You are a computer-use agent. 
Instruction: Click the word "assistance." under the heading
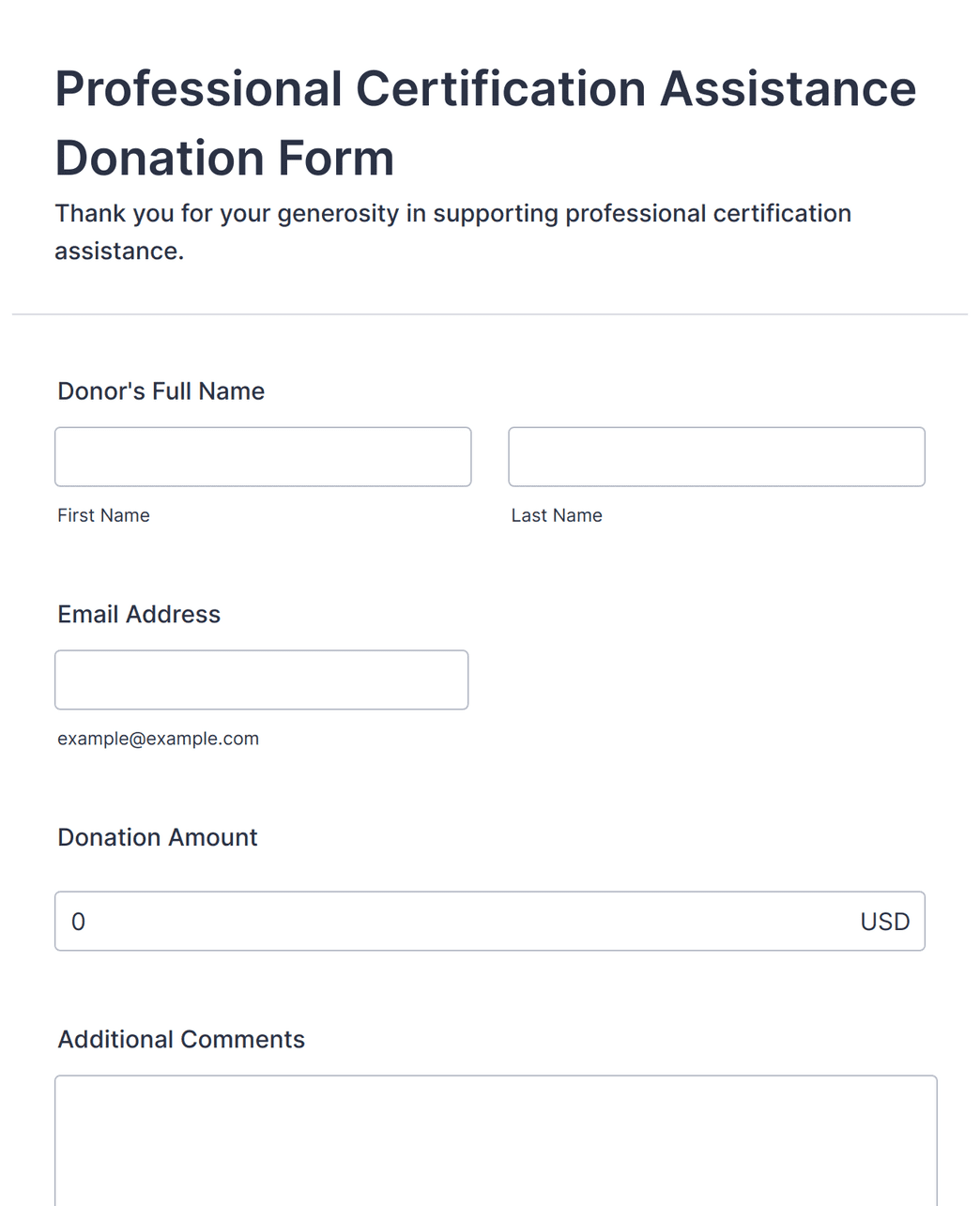119,252
